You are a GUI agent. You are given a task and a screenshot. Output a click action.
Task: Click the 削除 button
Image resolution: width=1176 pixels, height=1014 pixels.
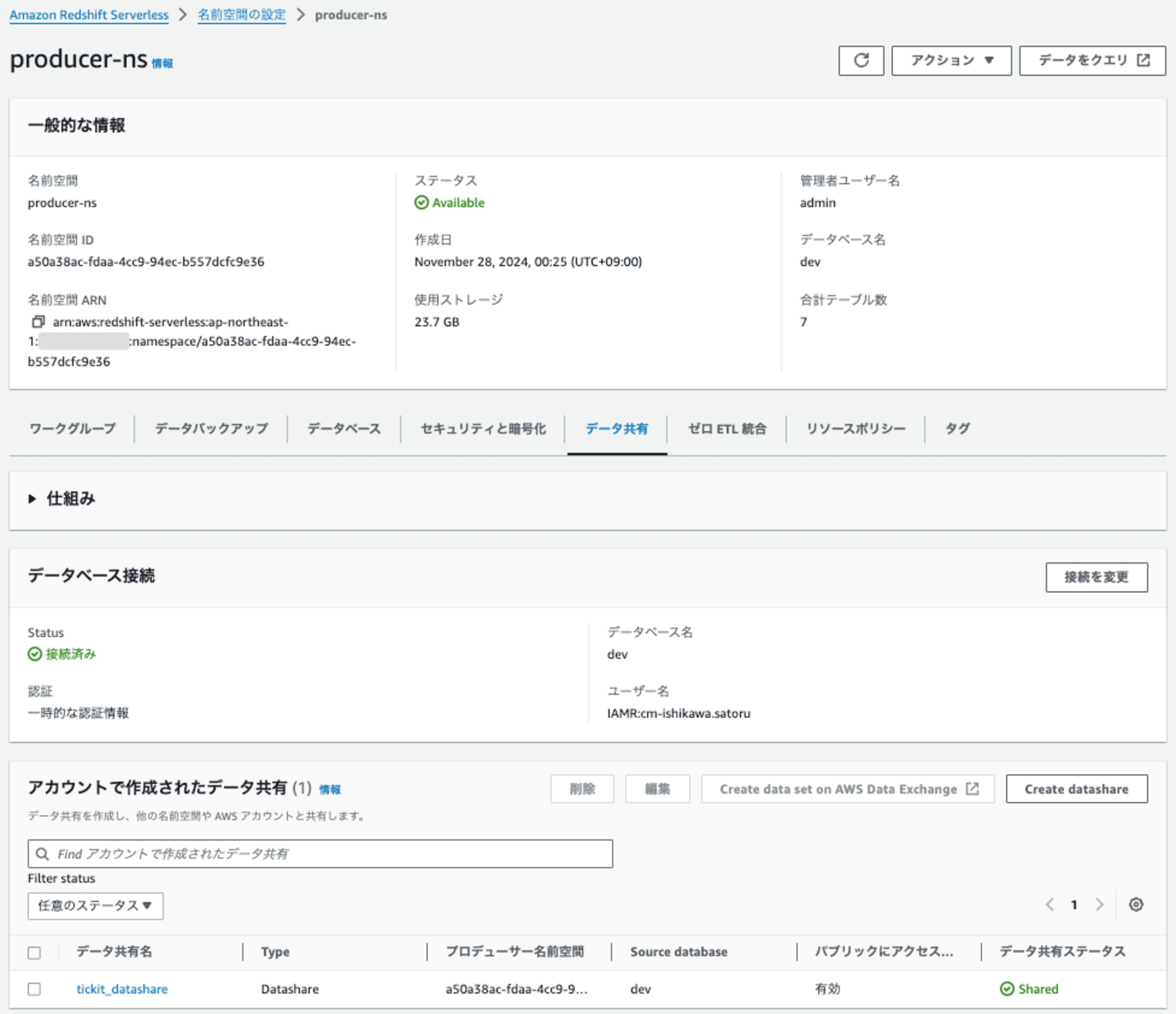click(582, 789)
